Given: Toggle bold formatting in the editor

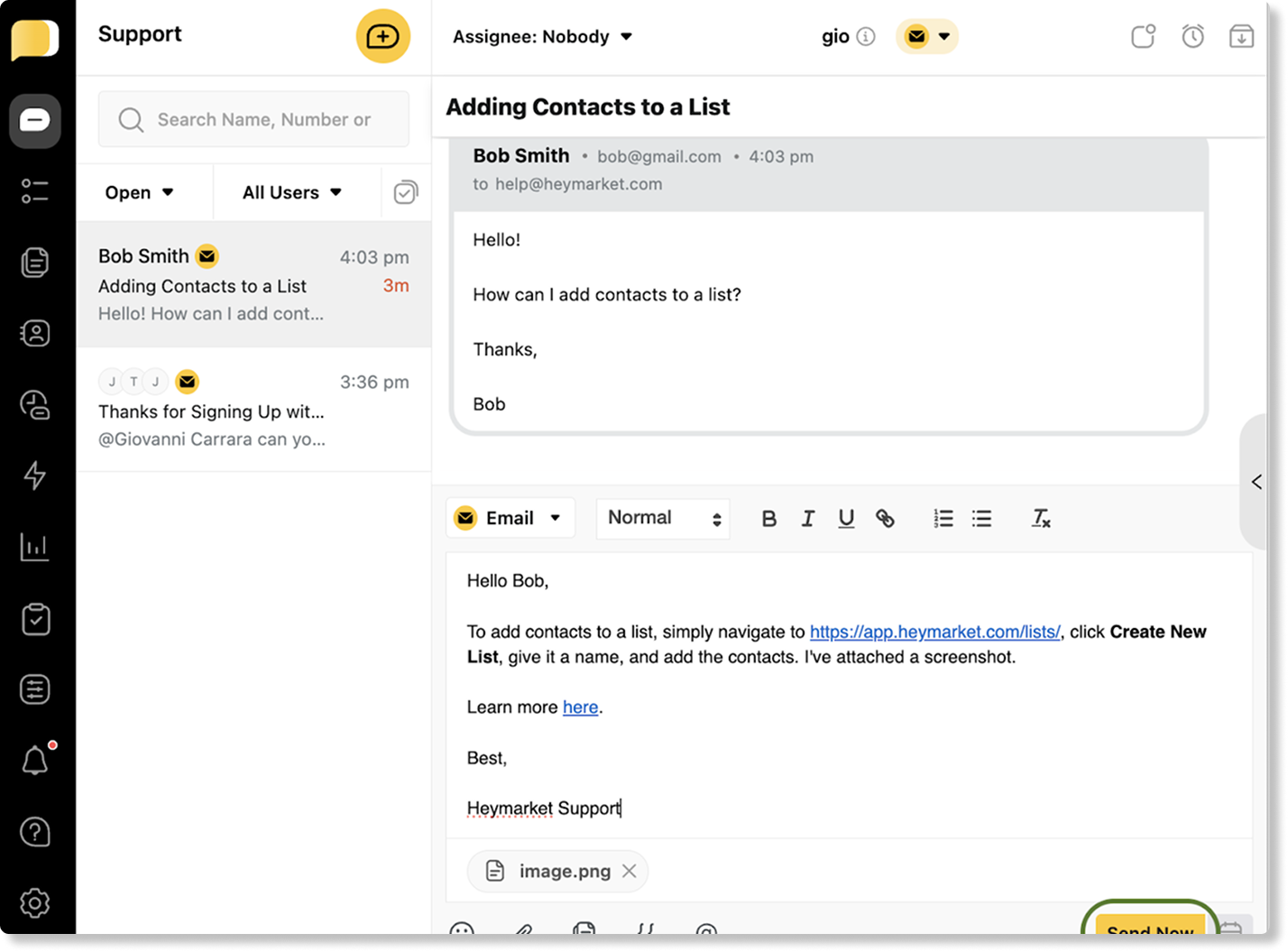Looking at the screenshot, I should (768, 519).
